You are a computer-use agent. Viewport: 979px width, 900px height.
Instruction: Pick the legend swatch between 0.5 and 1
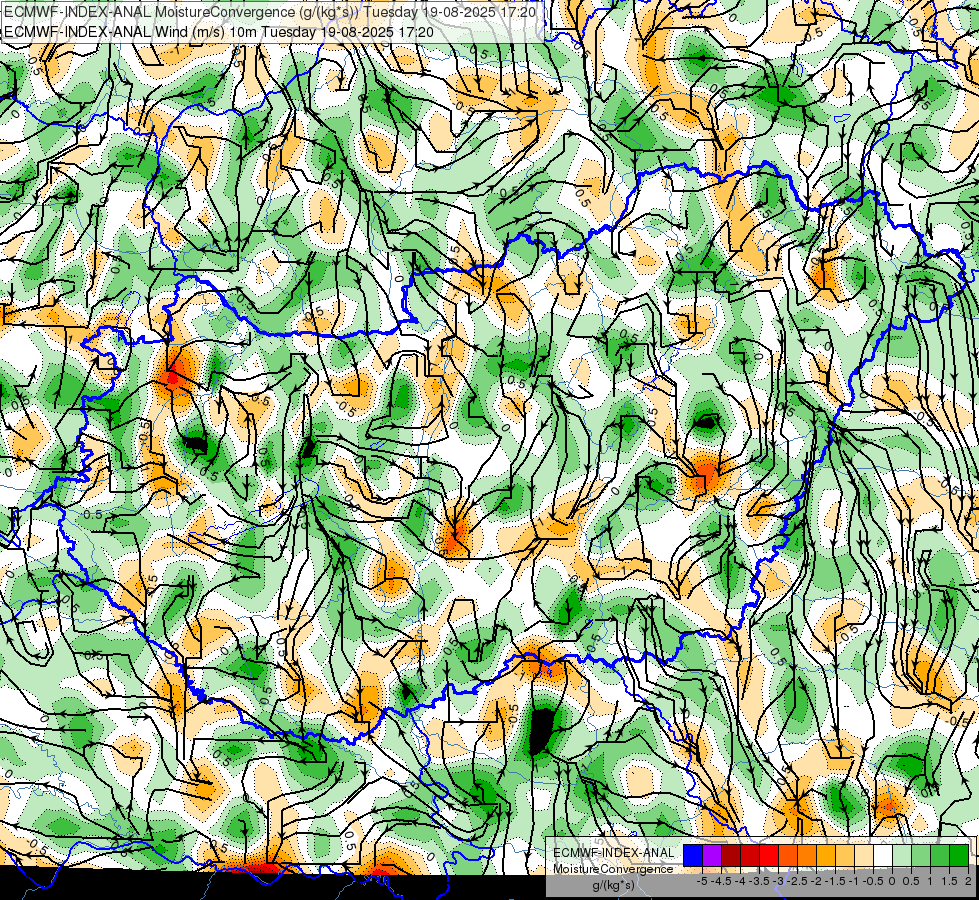click(921, 855)
